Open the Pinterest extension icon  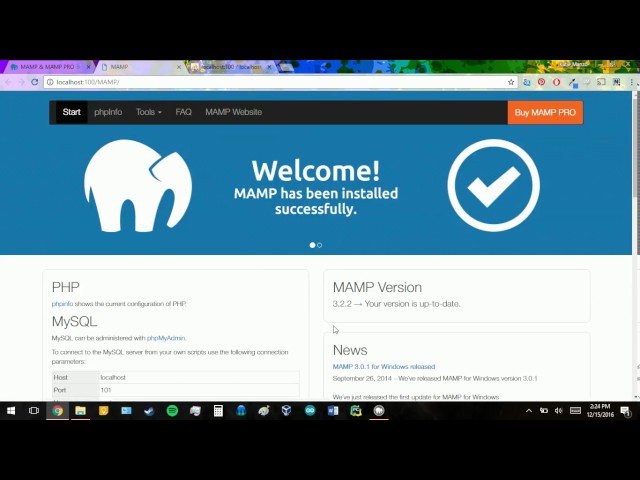coord(541,82)
